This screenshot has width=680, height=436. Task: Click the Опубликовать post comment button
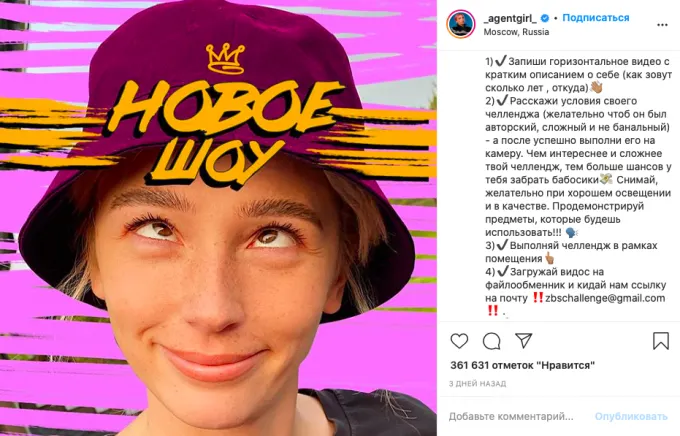click(x=631, y=416)
